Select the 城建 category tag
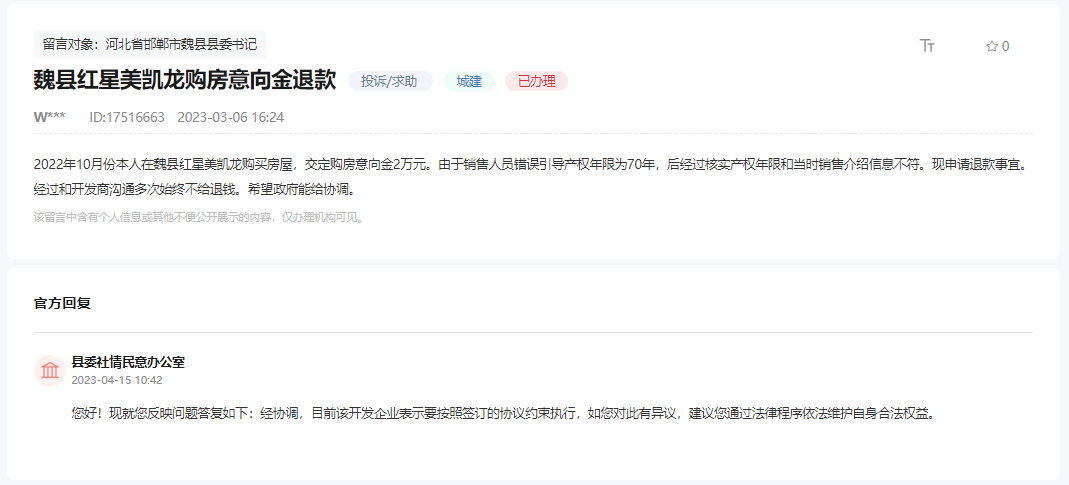Screen dimensions: 1069x485 (x=469, y=81)
